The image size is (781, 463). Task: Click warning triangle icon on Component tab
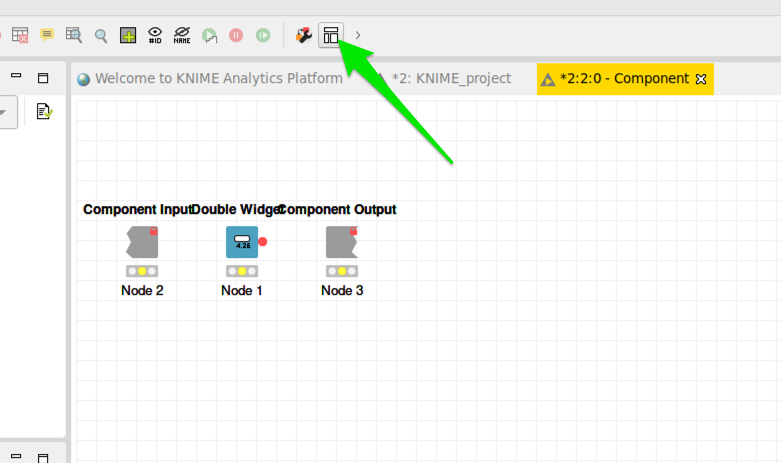[x=548, y=80]
